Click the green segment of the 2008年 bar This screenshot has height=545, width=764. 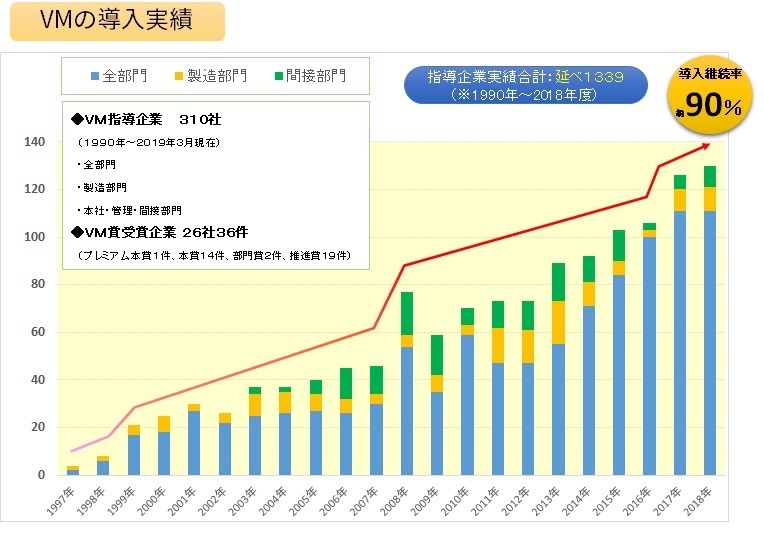(407, 313)
